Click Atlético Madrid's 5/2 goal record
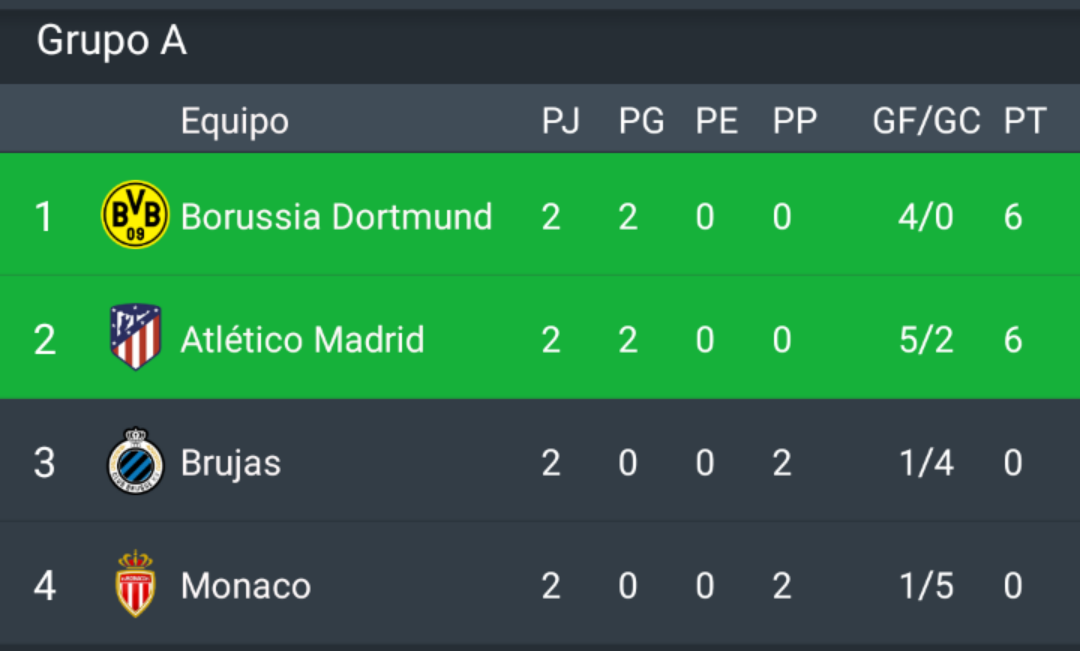Viewport: 1080px width, 651px height. point(926,340)
